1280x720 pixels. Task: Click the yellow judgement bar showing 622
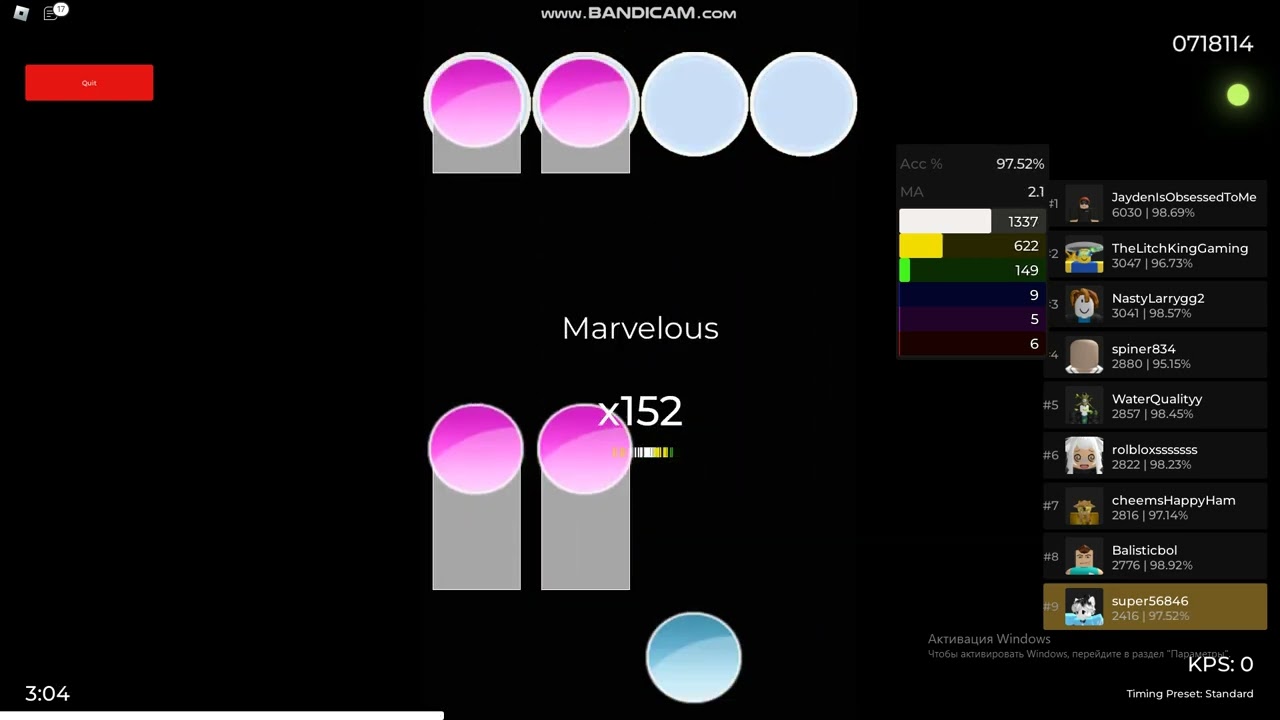[x=972, y=246]
